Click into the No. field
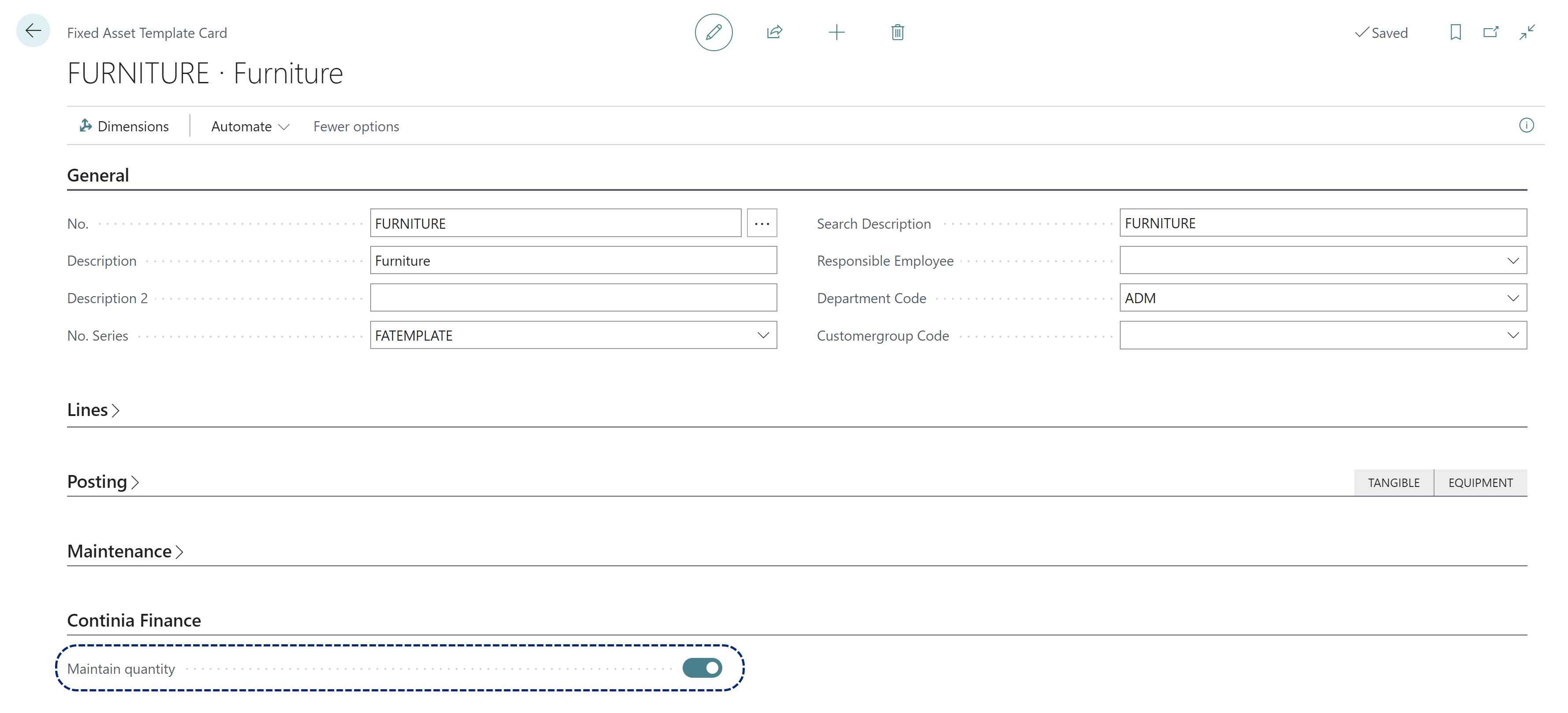Viewport: 1568px width, 713px height. (555, 223)
